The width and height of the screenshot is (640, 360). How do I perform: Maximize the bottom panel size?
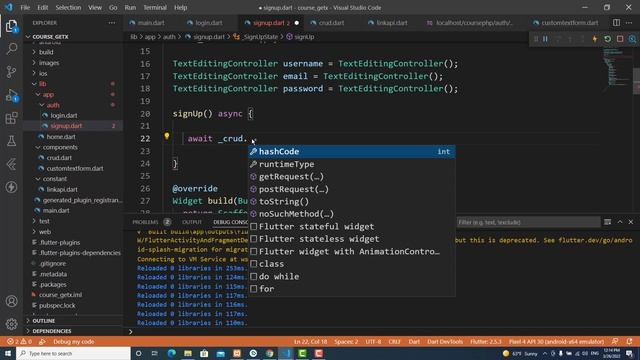point(620,222)
